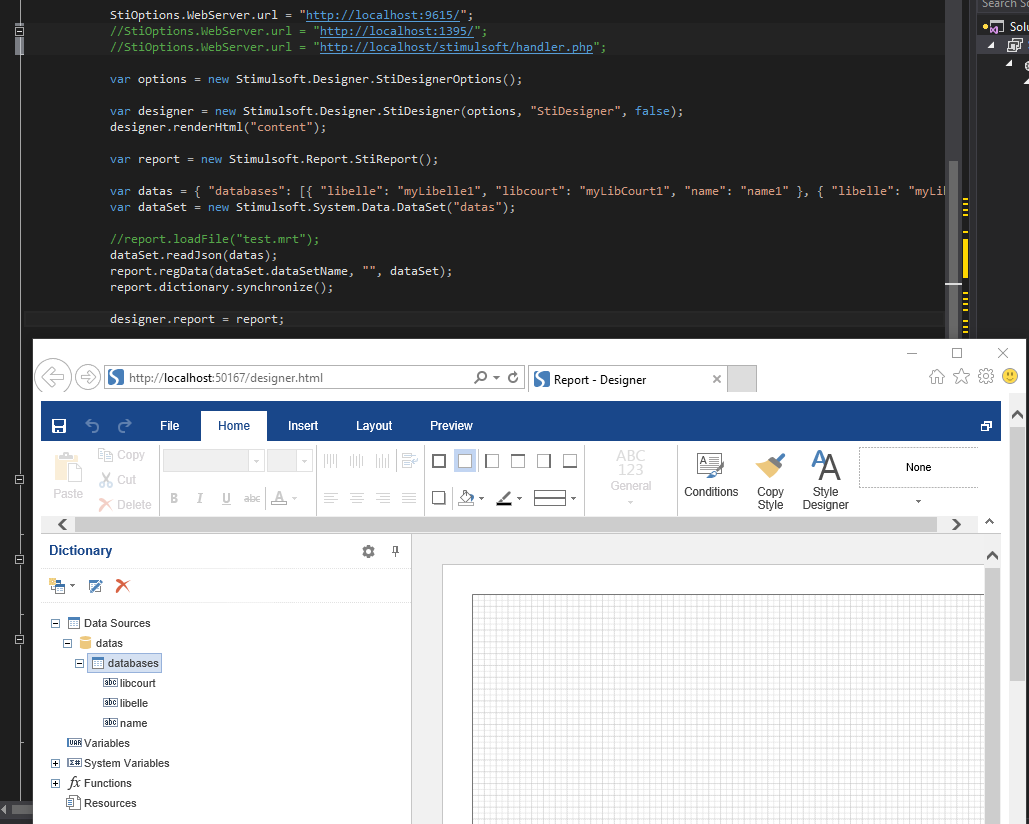Switch to the Home tab
This screenshot has height=824, width=1029.
click(x=234, y=426)
